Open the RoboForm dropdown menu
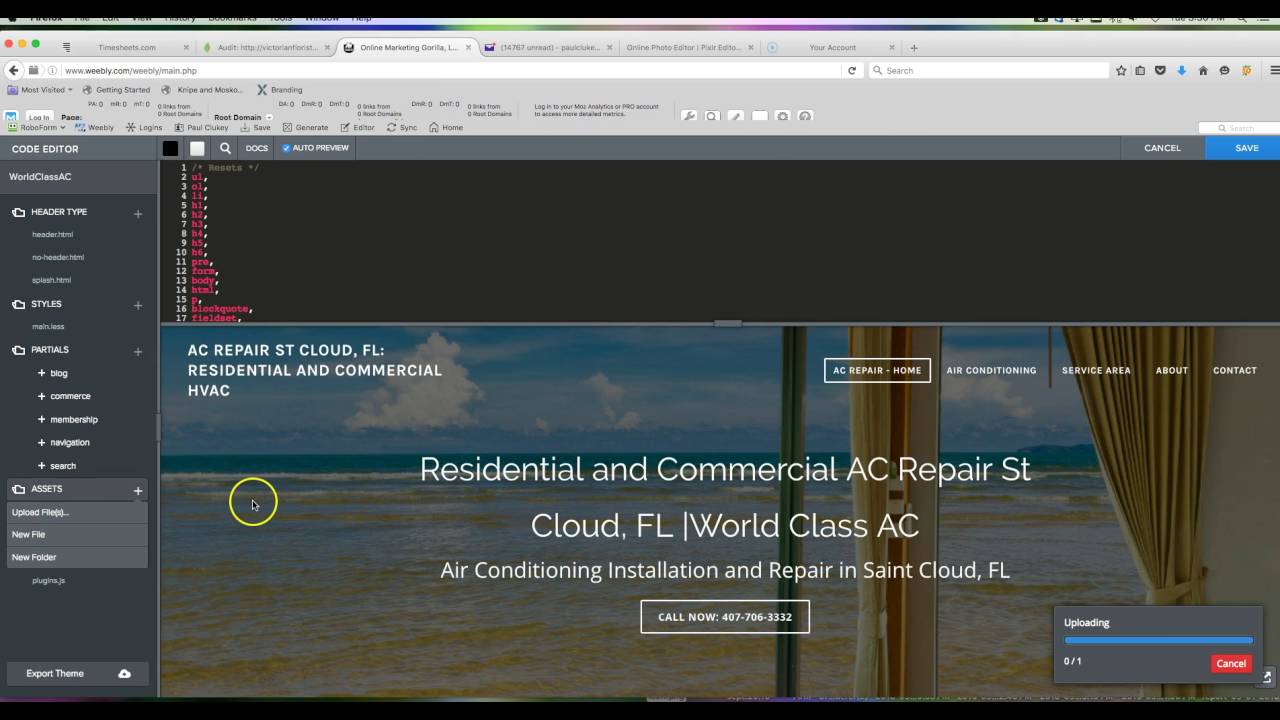 coord(37,128)
